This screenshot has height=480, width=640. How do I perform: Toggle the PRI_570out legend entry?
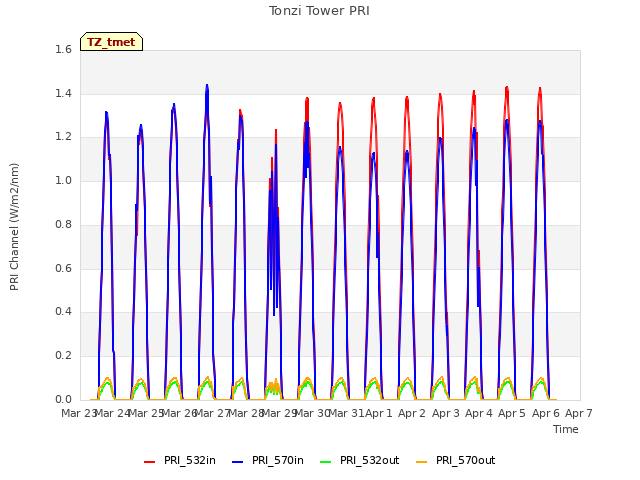click(456, 460)
